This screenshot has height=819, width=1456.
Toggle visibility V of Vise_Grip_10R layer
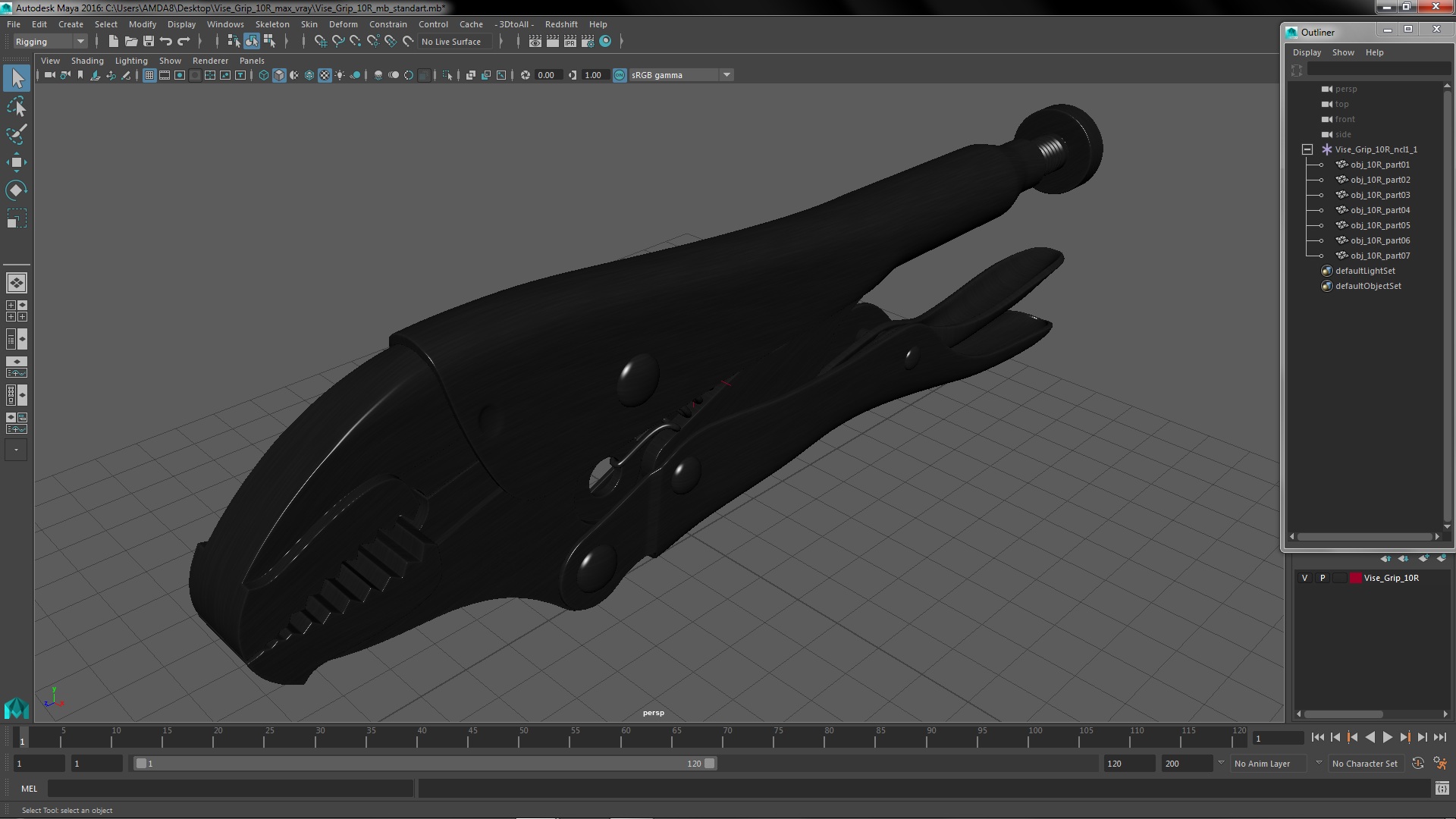(1304, 578)
